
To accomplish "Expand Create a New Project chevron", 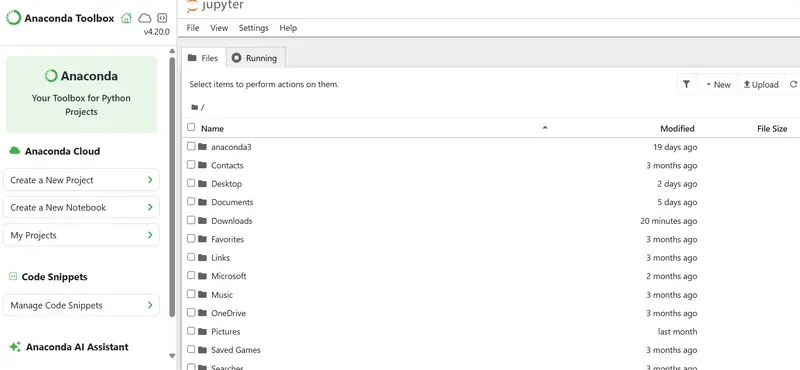I will click(150, 180).
